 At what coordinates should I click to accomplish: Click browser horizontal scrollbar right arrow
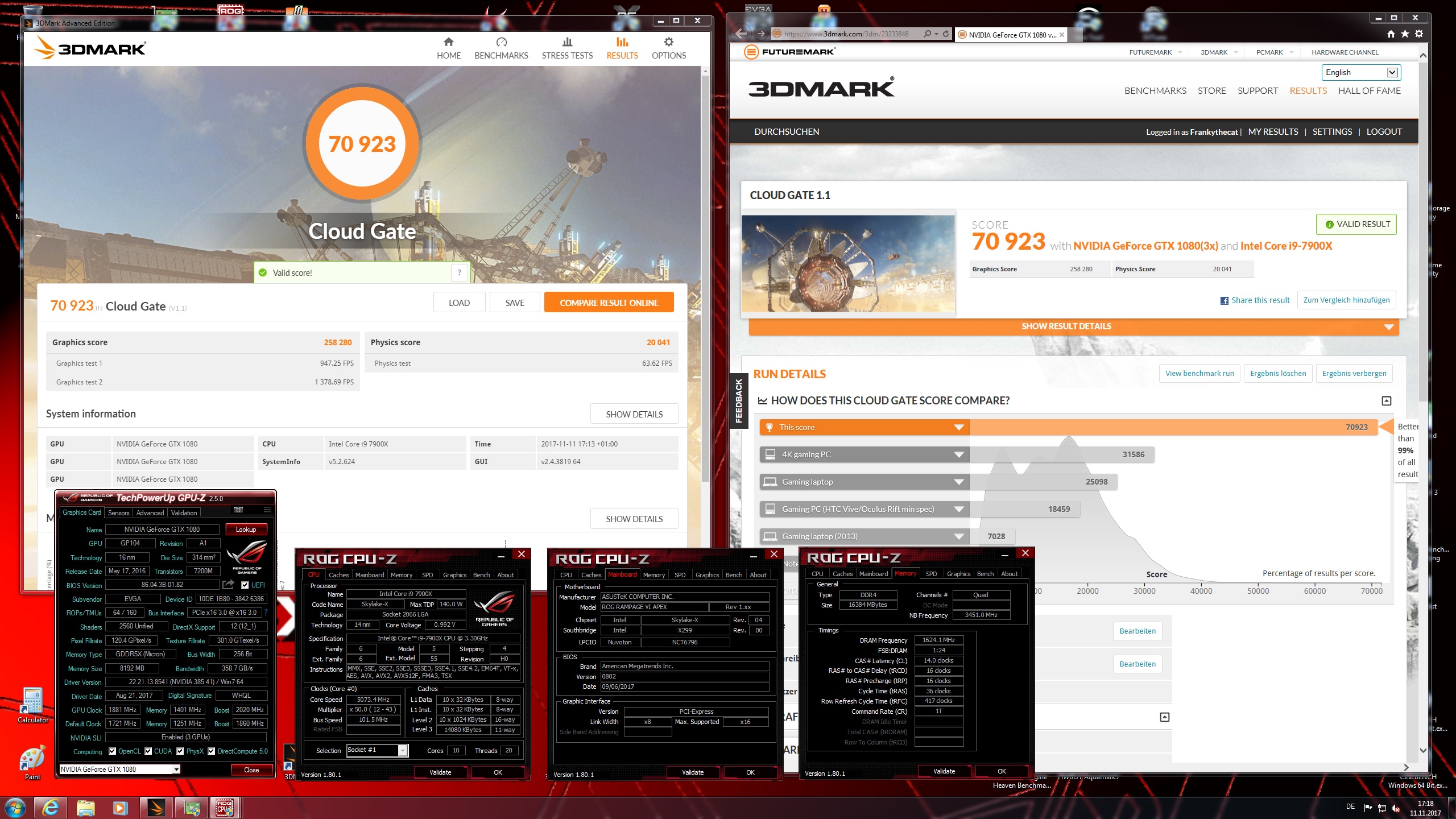1406,767
